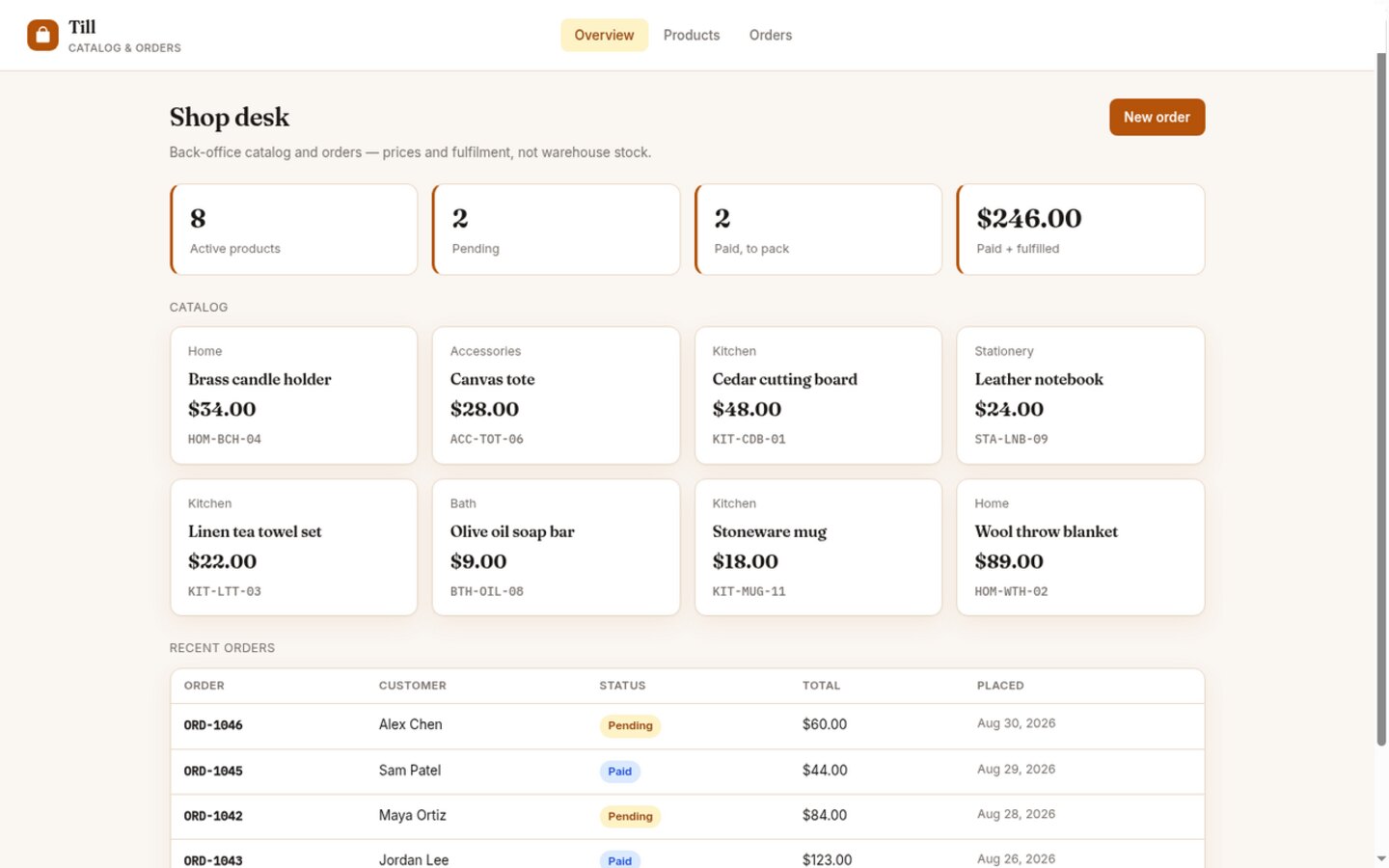Open the Paid, to pack stat card
1389x868 pixels.
[x=818, y=230]
